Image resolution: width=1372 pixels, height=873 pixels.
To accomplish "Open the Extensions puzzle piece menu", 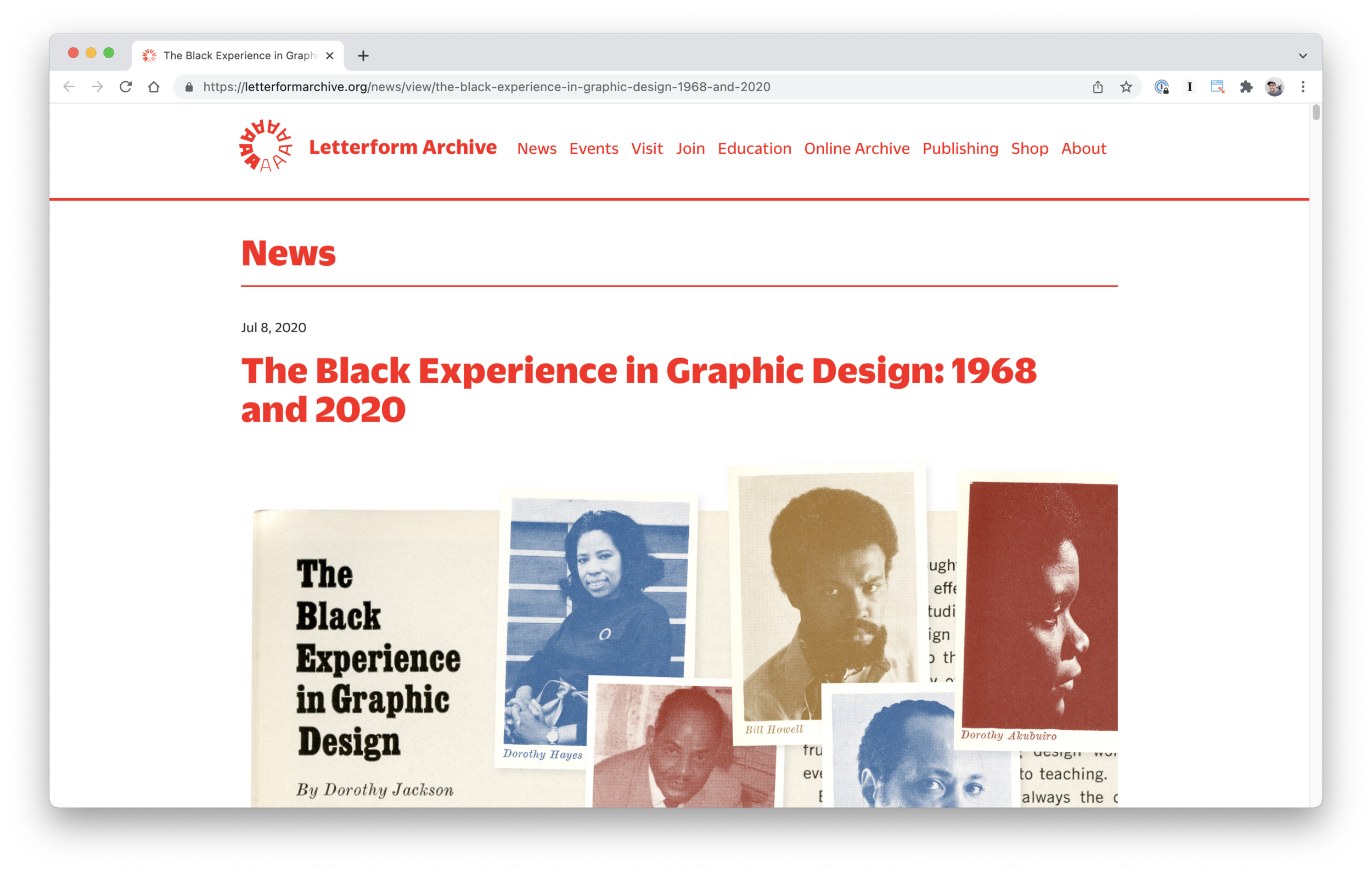I will (x=1246, y=87).
